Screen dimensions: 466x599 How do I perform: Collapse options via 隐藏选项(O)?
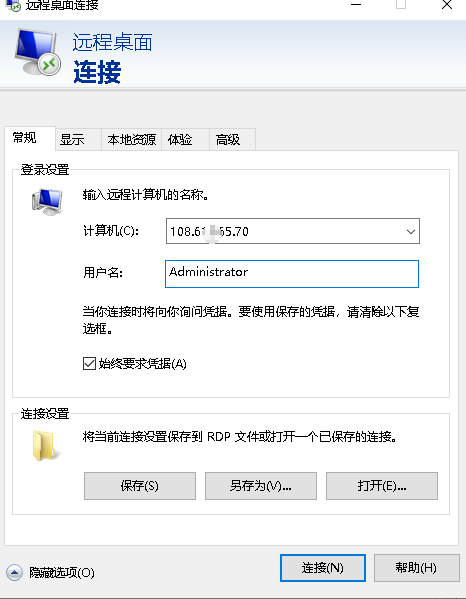tap(61, 572)
